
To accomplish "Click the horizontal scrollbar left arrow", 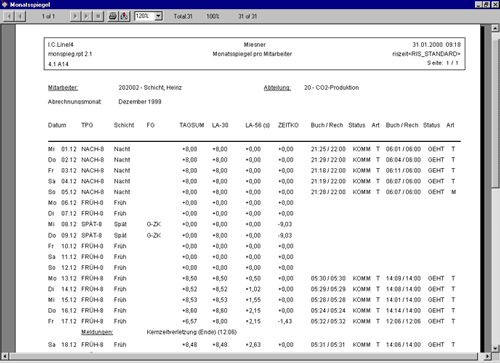I will click(x=5, y=356).
